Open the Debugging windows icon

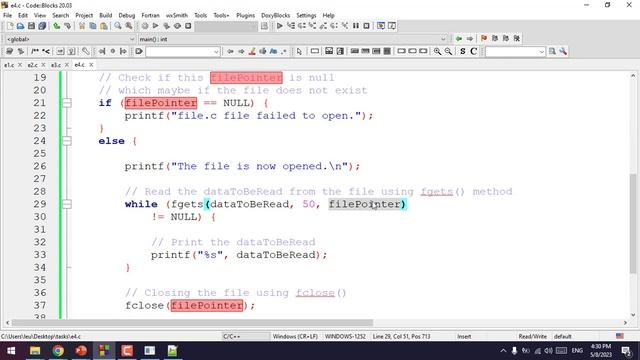381,26
